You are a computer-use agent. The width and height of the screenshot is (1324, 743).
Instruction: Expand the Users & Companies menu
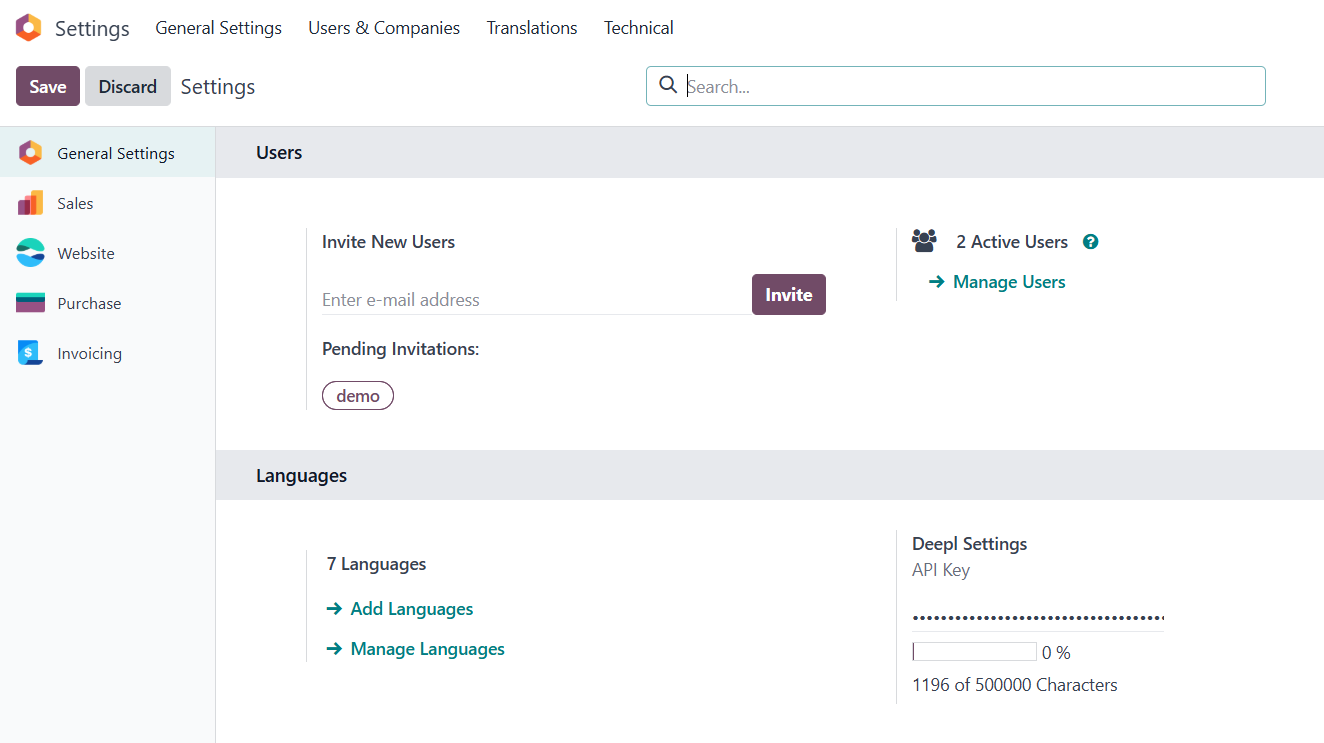pyautogui.click(x=384, y=28)
